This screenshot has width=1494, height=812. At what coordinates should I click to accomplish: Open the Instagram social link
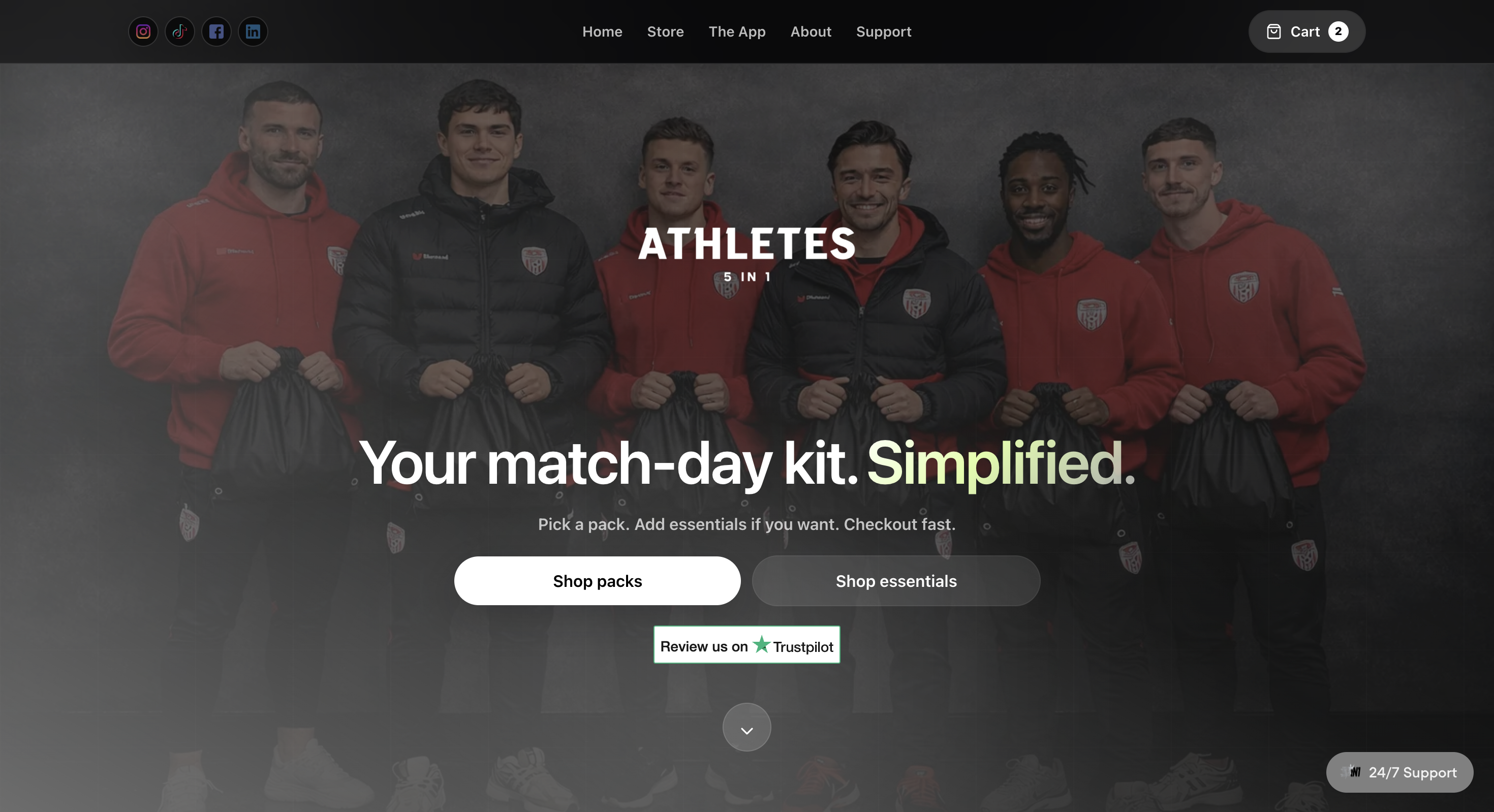(143, 32)
